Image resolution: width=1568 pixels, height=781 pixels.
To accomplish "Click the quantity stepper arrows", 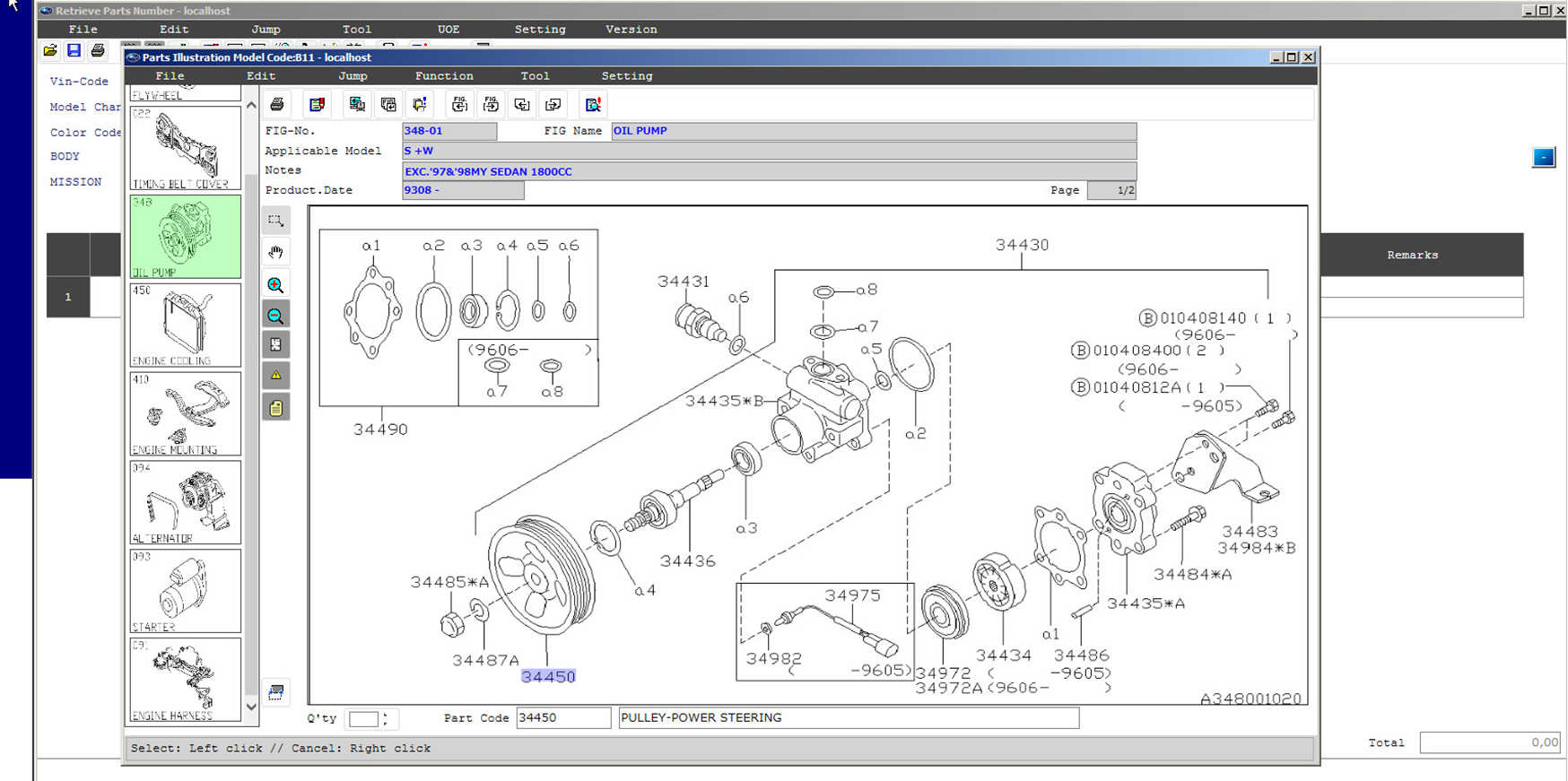I will coord(386,718).
